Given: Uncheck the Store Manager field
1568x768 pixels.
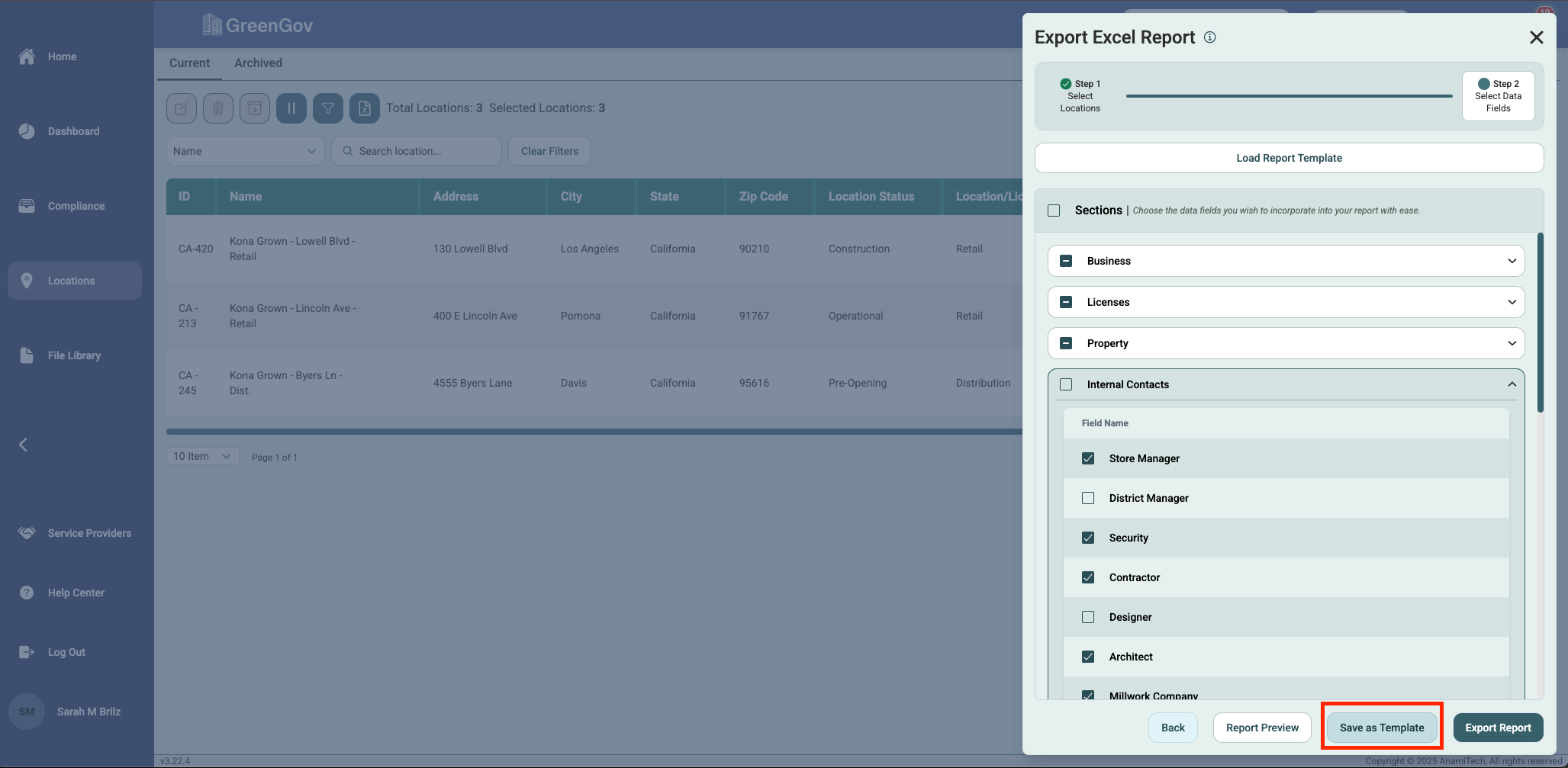Looking at the screenshot, I should tap(1088, 458).
